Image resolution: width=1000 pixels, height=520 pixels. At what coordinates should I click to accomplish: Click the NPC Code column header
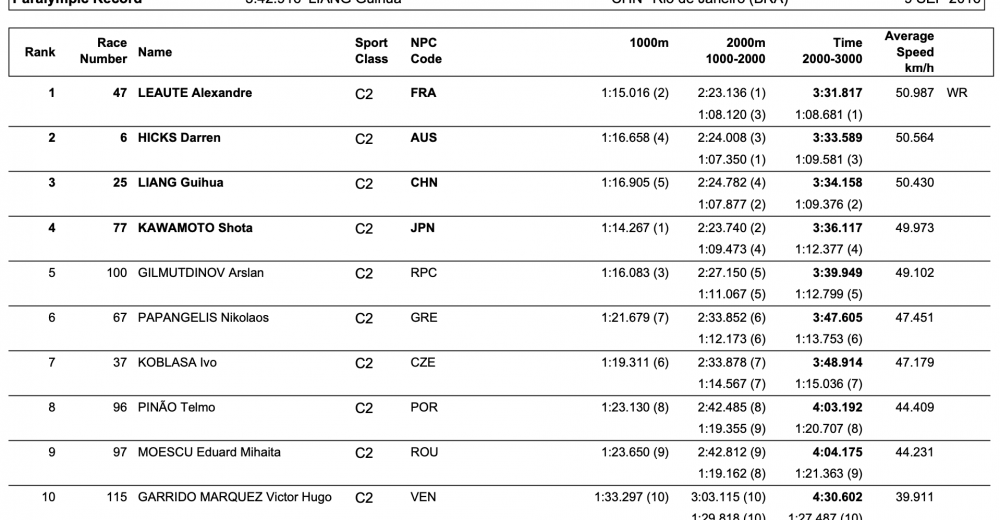point(426,51)
